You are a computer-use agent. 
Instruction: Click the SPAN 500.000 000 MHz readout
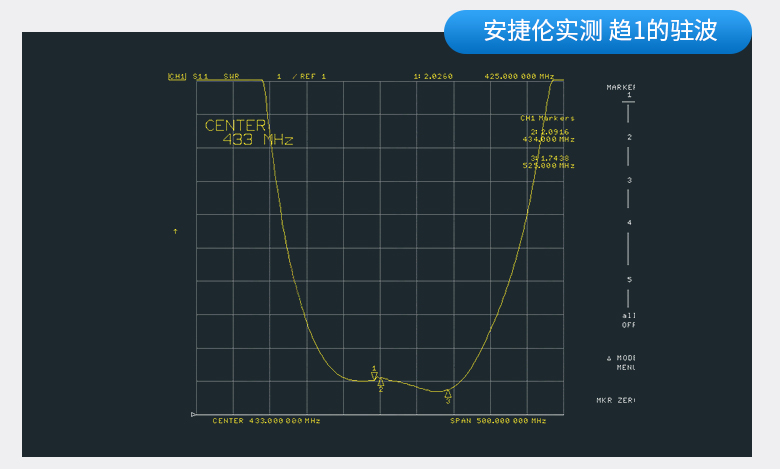(x=498, y=421)
